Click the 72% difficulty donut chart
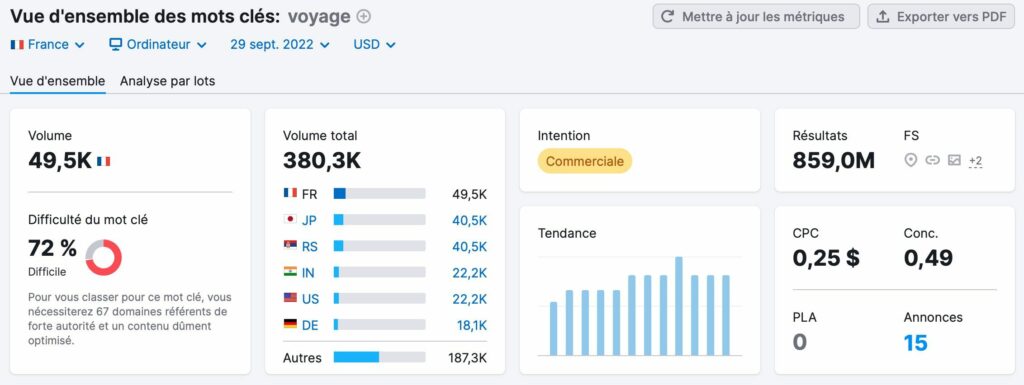Screen dimensions: 1024x385 [x=103, y=257]
